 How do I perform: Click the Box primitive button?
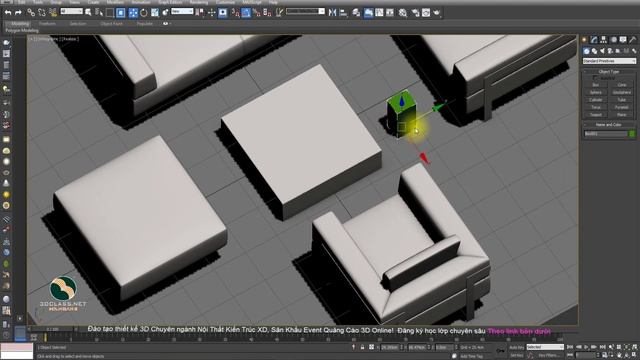click(596, 85)
